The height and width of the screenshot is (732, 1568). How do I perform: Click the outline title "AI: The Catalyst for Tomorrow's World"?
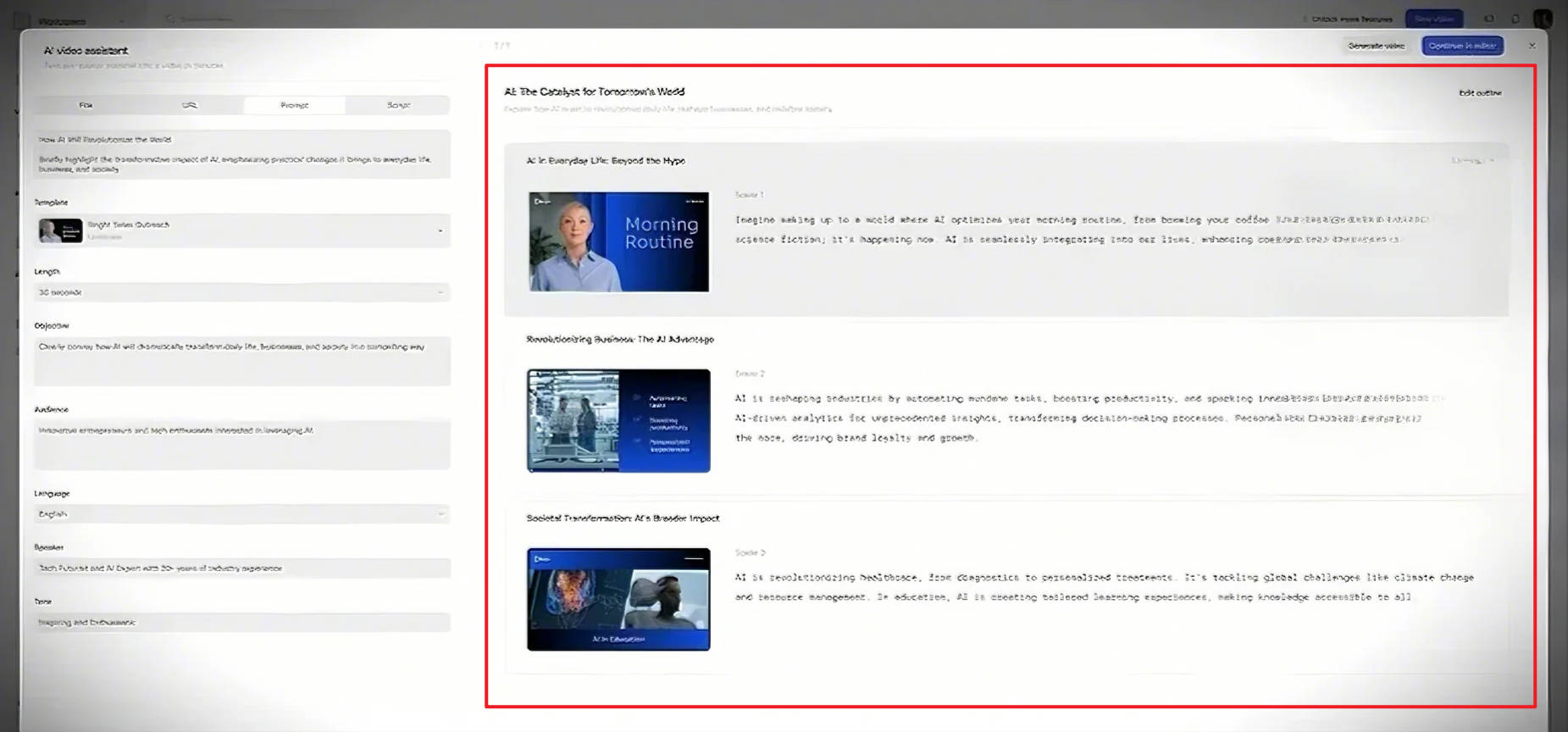click(x=595, y=91)
